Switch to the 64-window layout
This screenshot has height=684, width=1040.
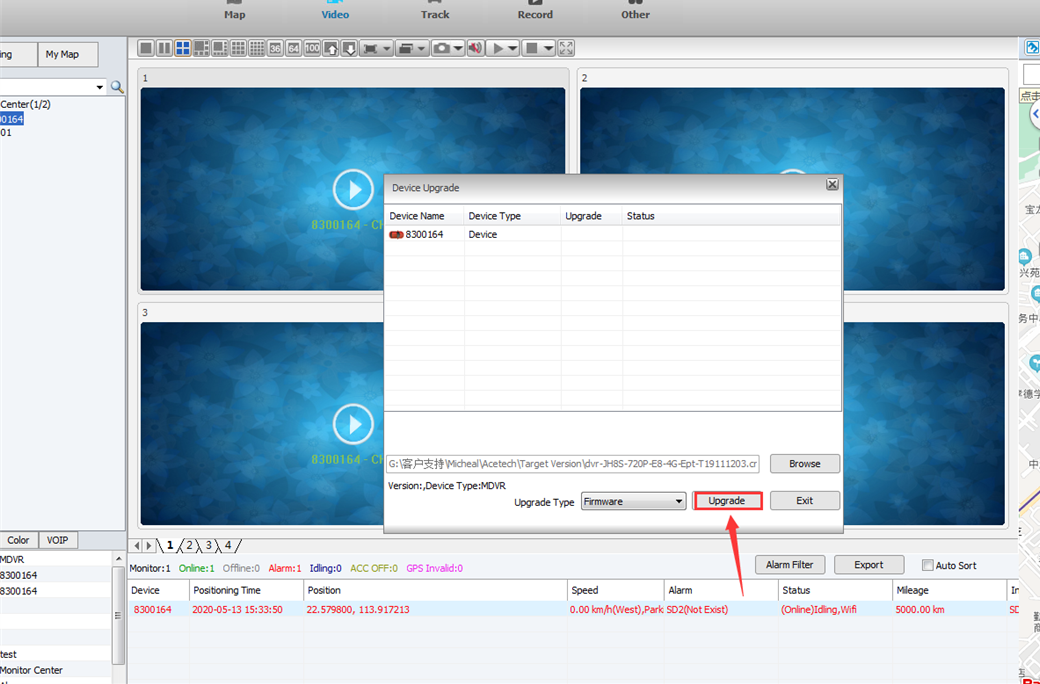294,48
